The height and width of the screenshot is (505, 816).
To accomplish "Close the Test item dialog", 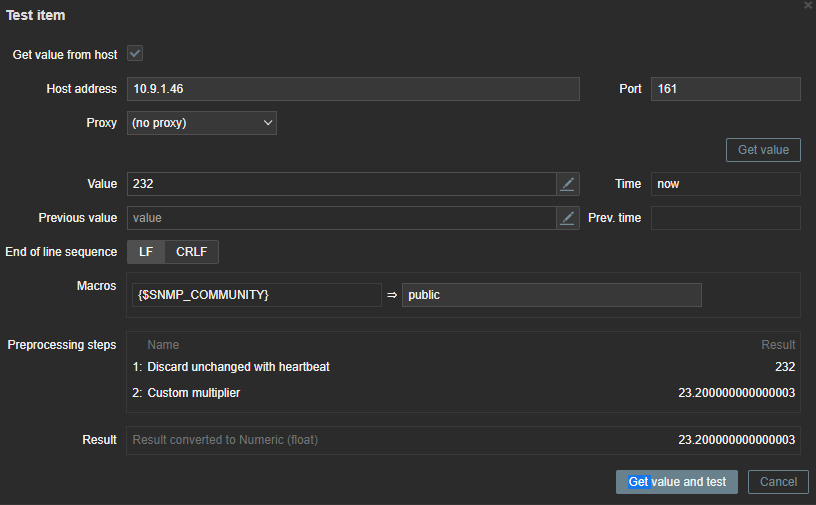I will coord(808,6).
